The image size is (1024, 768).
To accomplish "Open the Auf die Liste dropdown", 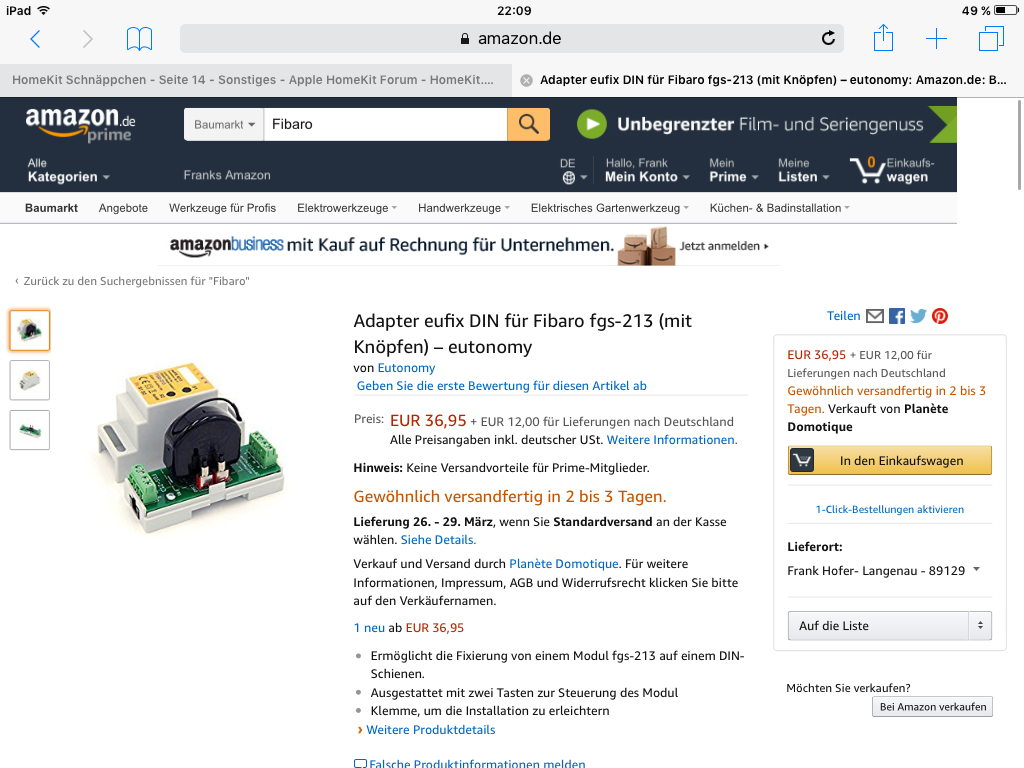I will [x=889, y=626].
